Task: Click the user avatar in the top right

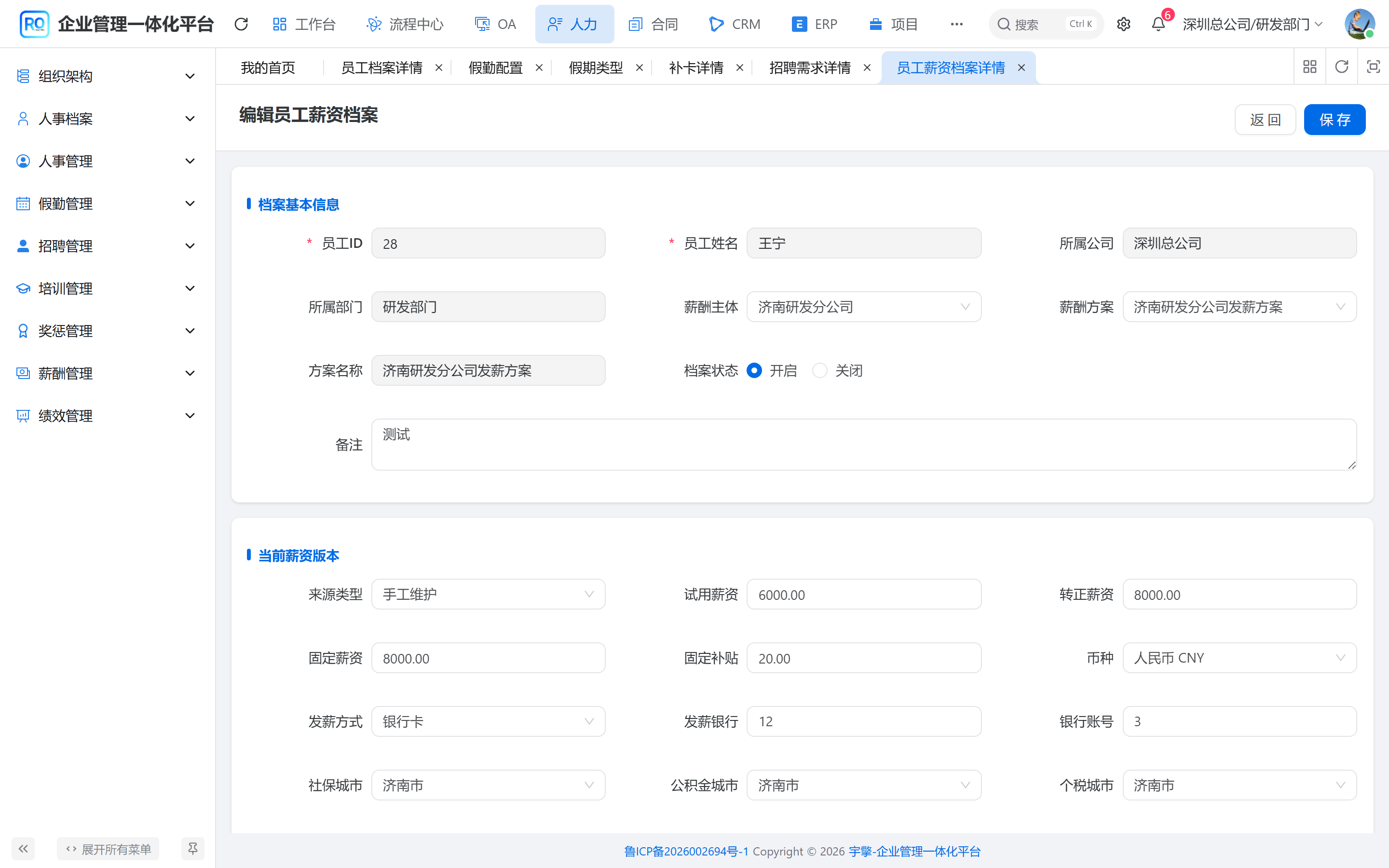Action: click(1359, 24)
